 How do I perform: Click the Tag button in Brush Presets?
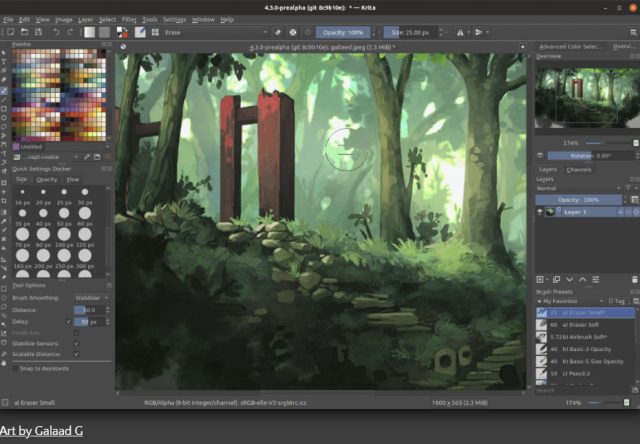(616, 301)
